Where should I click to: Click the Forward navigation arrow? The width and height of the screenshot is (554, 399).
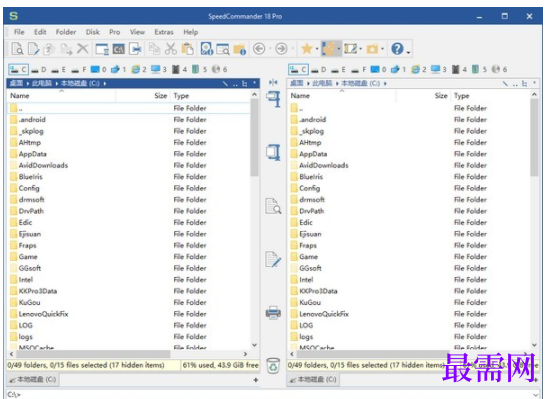coord(281,49)
